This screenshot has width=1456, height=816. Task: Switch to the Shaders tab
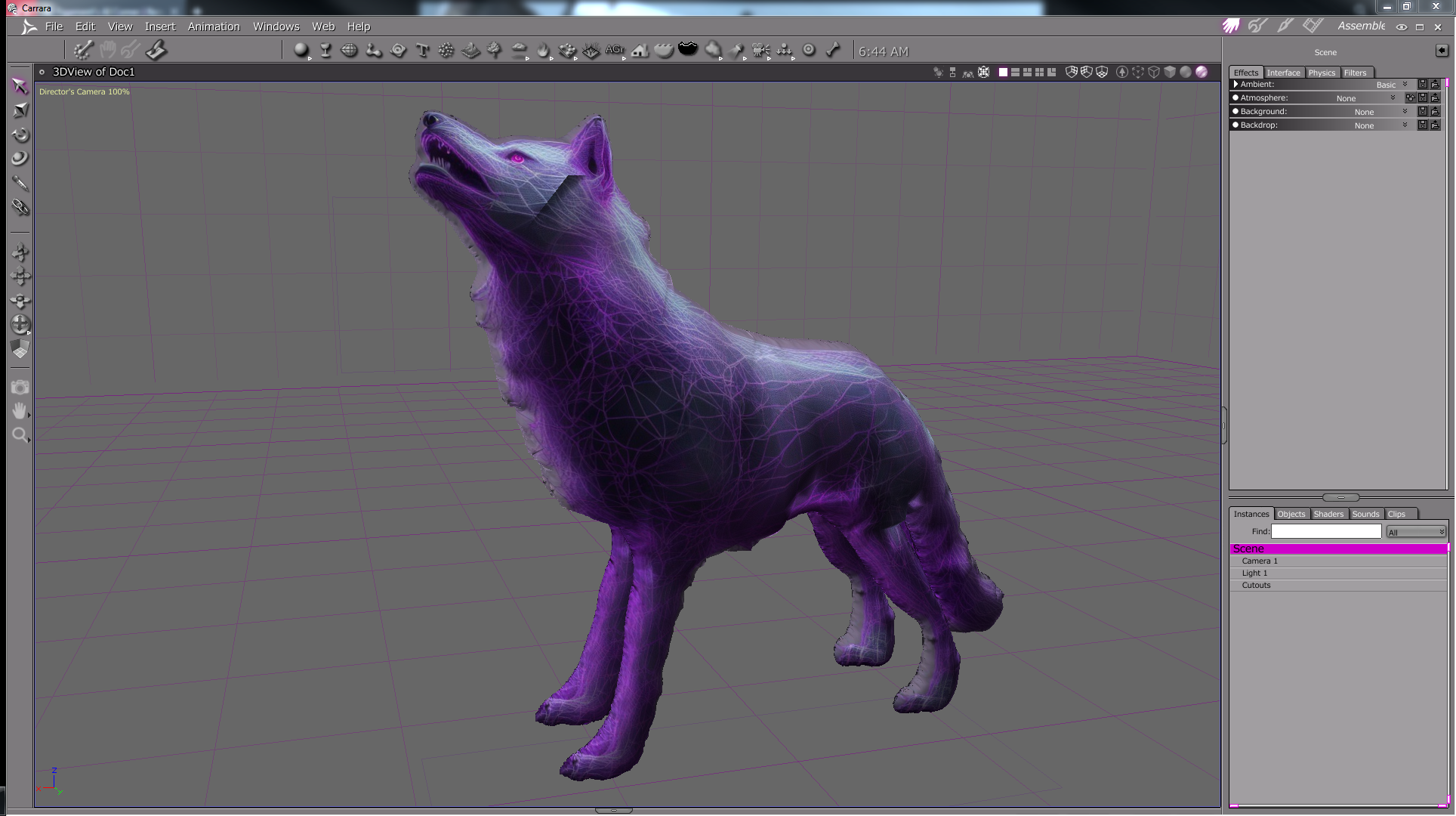1328,514
